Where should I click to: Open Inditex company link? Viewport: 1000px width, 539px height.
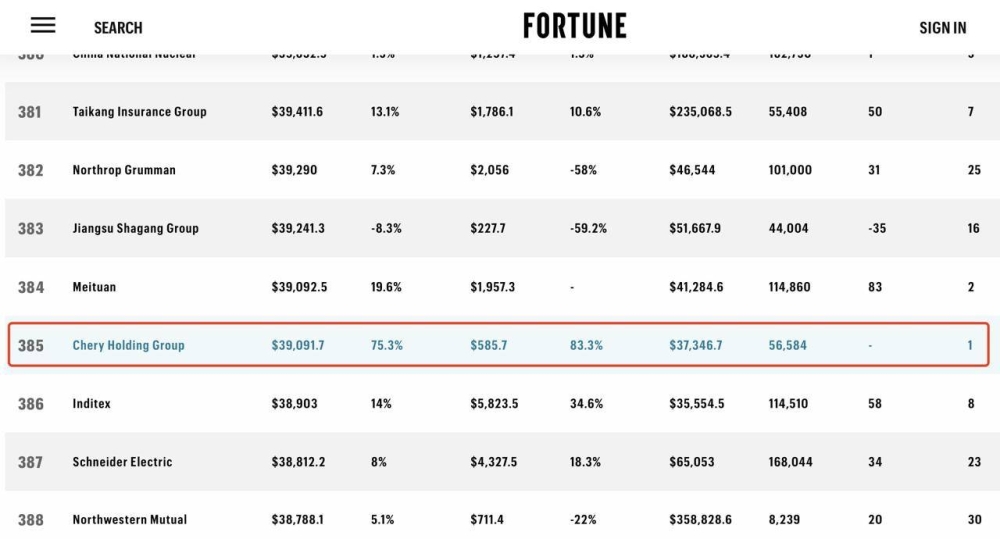tap(91, 404)
